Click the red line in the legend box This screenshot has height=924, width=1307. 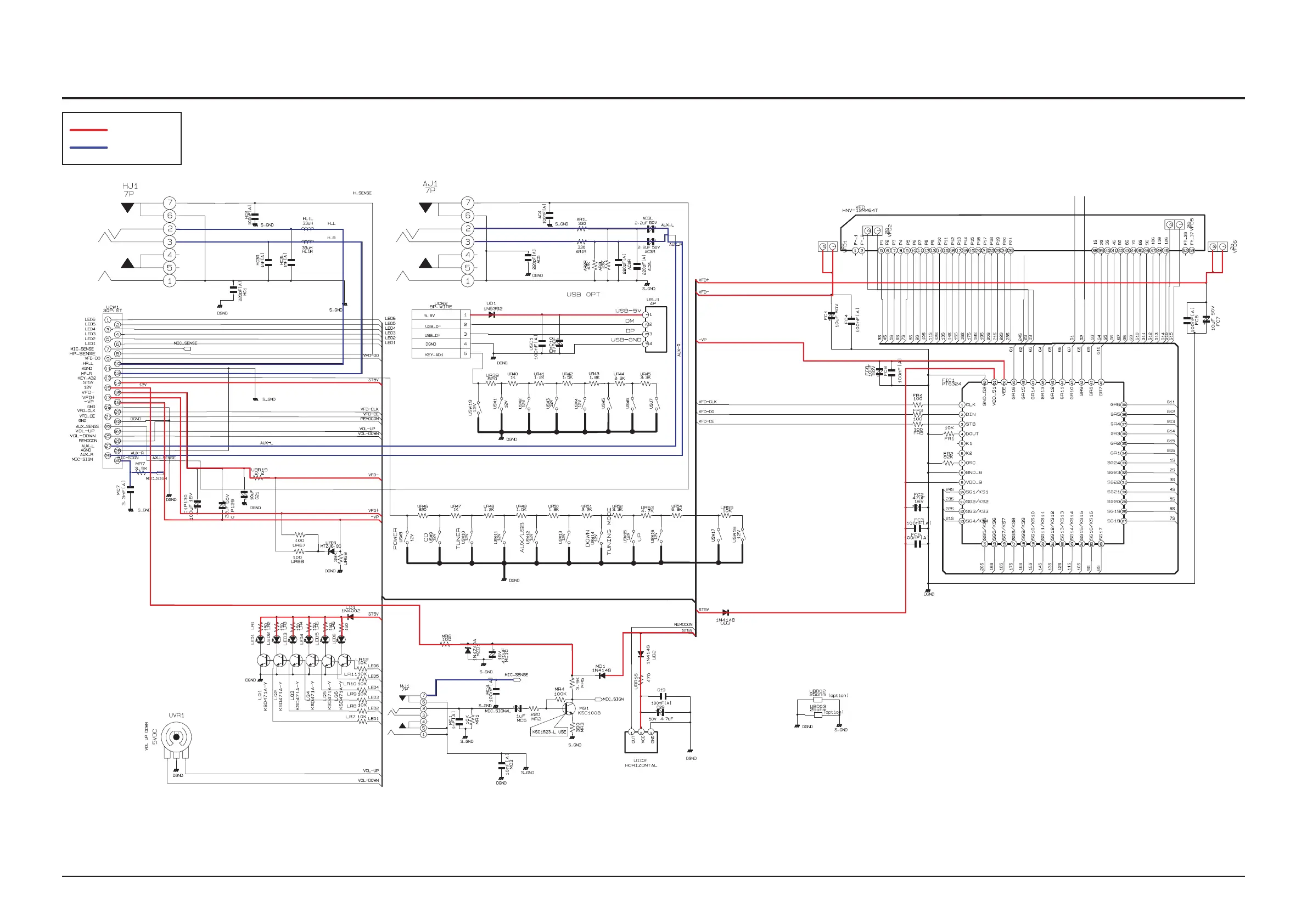pyautogui.click(x=88, y=130)
